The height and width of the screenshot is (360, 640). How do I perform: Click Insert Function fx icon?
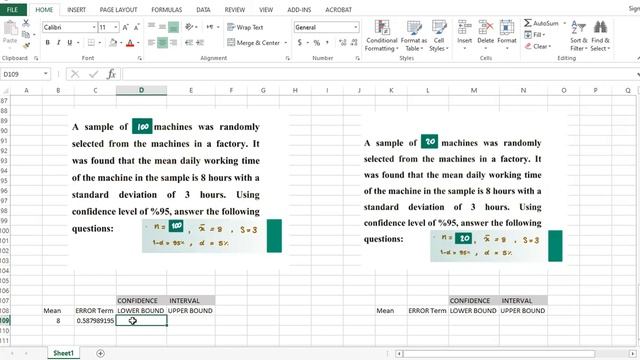111,74
